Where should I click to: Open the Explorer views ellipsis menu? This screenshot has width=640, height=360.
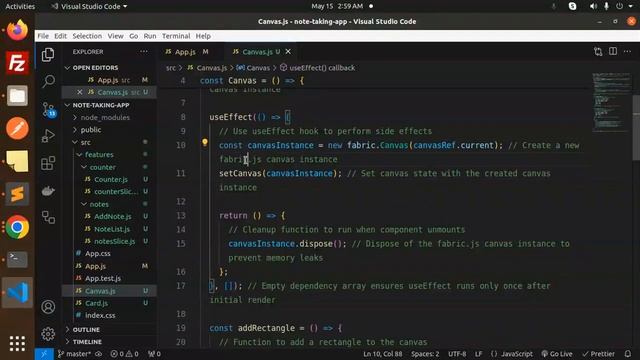click(144, 51)
